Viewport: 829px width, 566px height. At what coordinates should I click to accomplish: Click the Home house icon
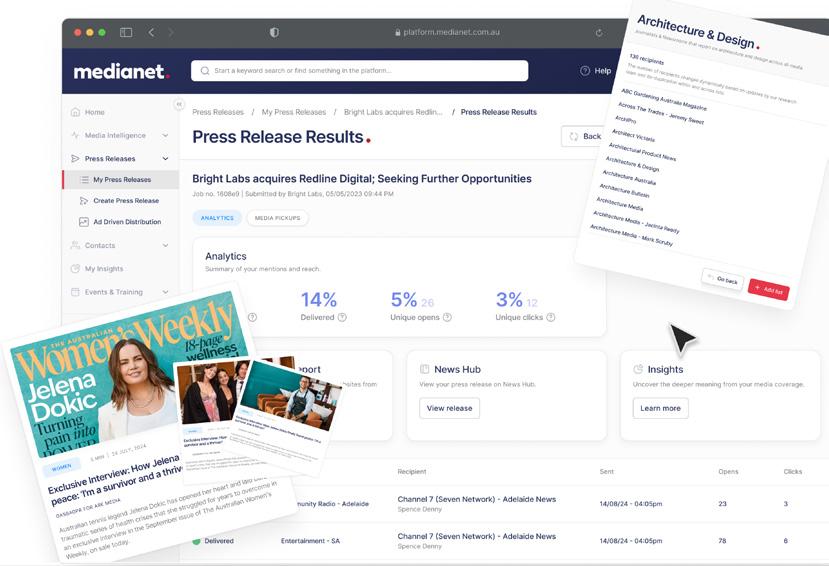[75, 112]
